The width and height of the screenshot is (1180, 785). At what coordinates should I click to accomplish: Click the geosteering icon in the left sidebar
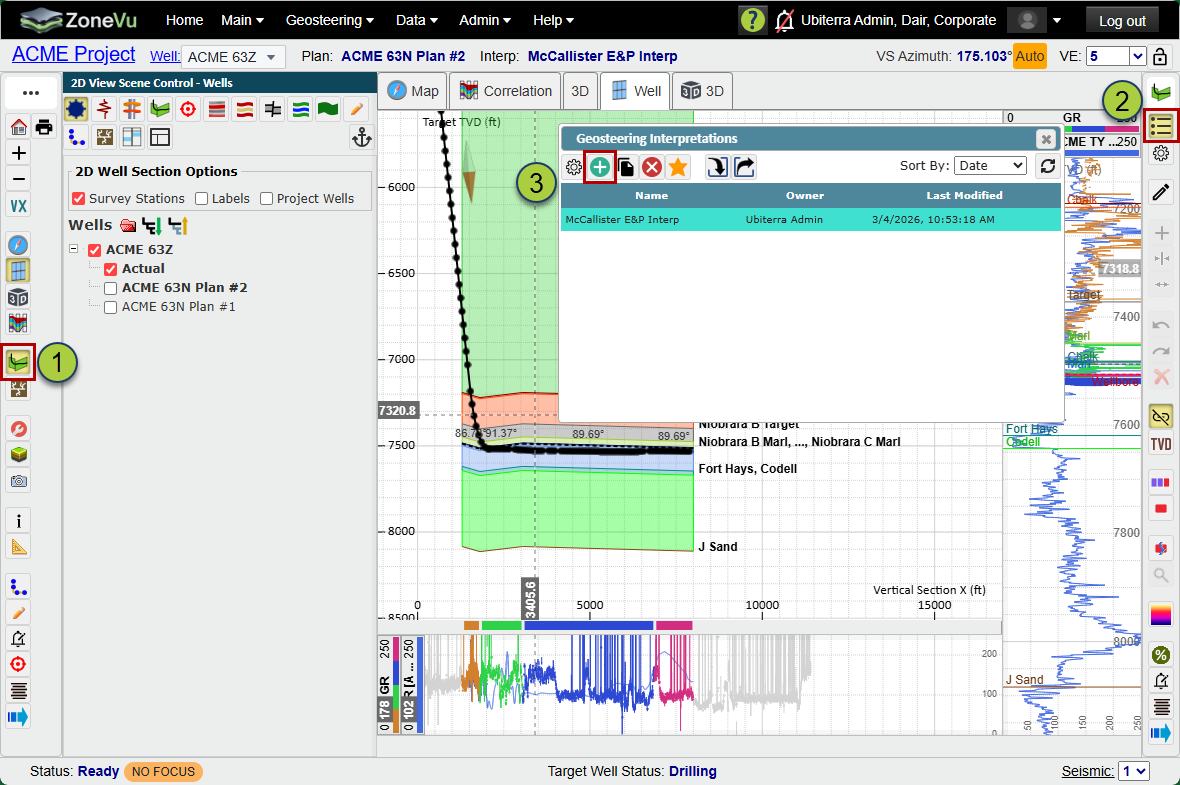tap(18, 363)
